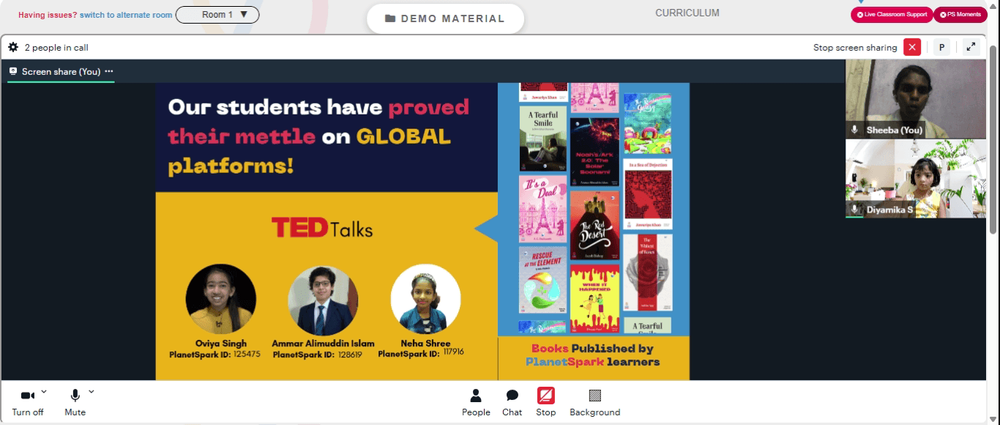Open the DEMO MATERIAL folder button

tap(445, 19)
